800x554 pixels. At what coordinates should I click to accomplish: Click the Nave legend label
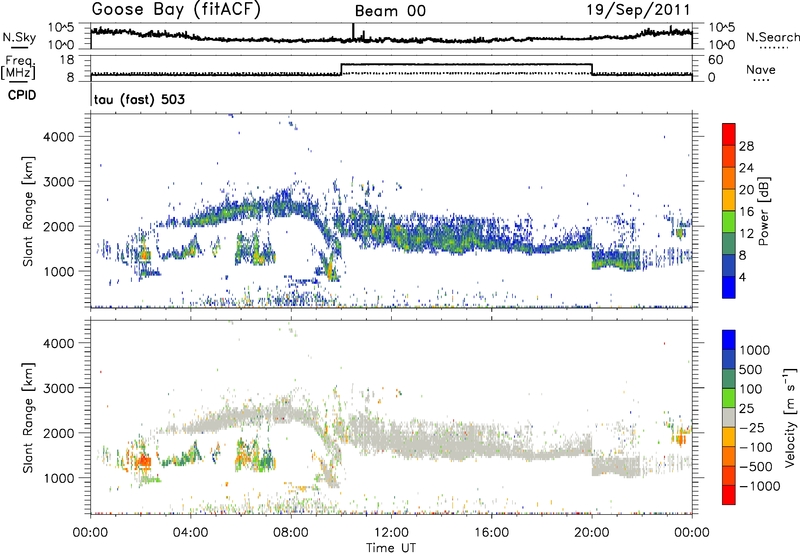click(x=761, y=70)
